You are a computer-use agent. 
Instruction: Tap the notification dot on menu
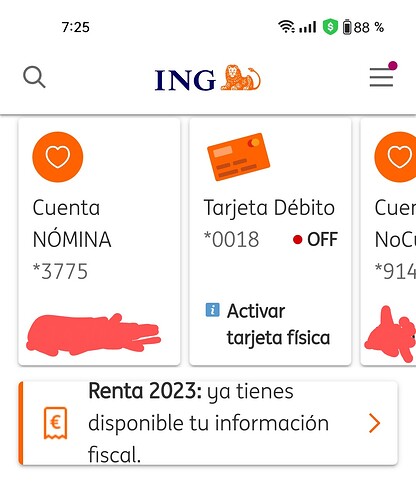(x=393, y=65)
